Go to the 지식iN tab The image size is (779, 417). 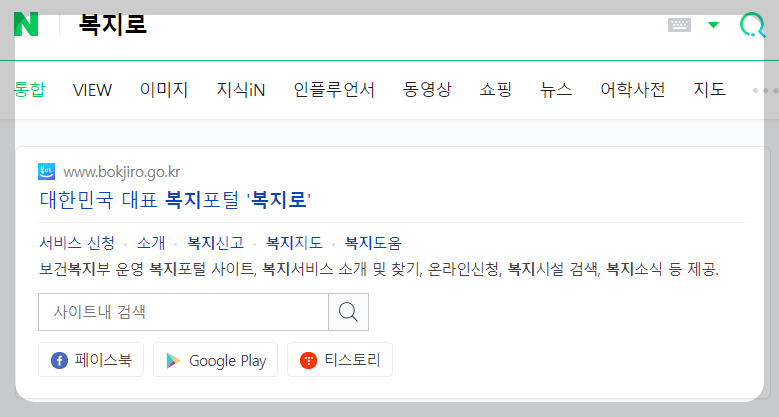click(240, 90)
